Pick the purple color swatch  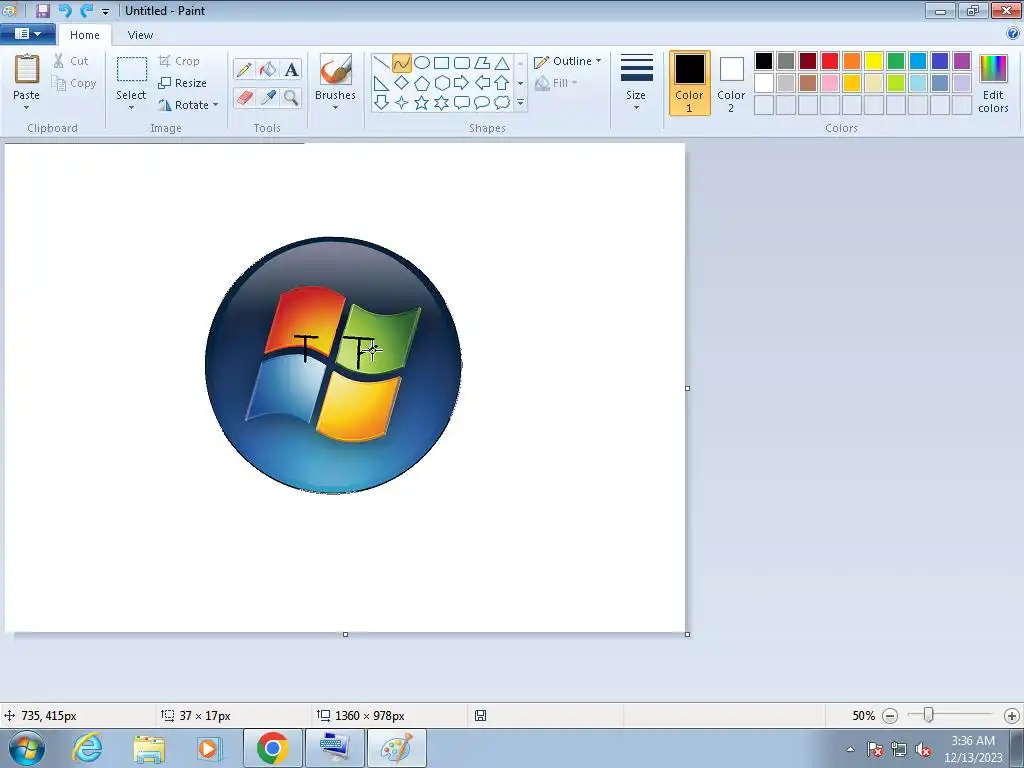962,61
